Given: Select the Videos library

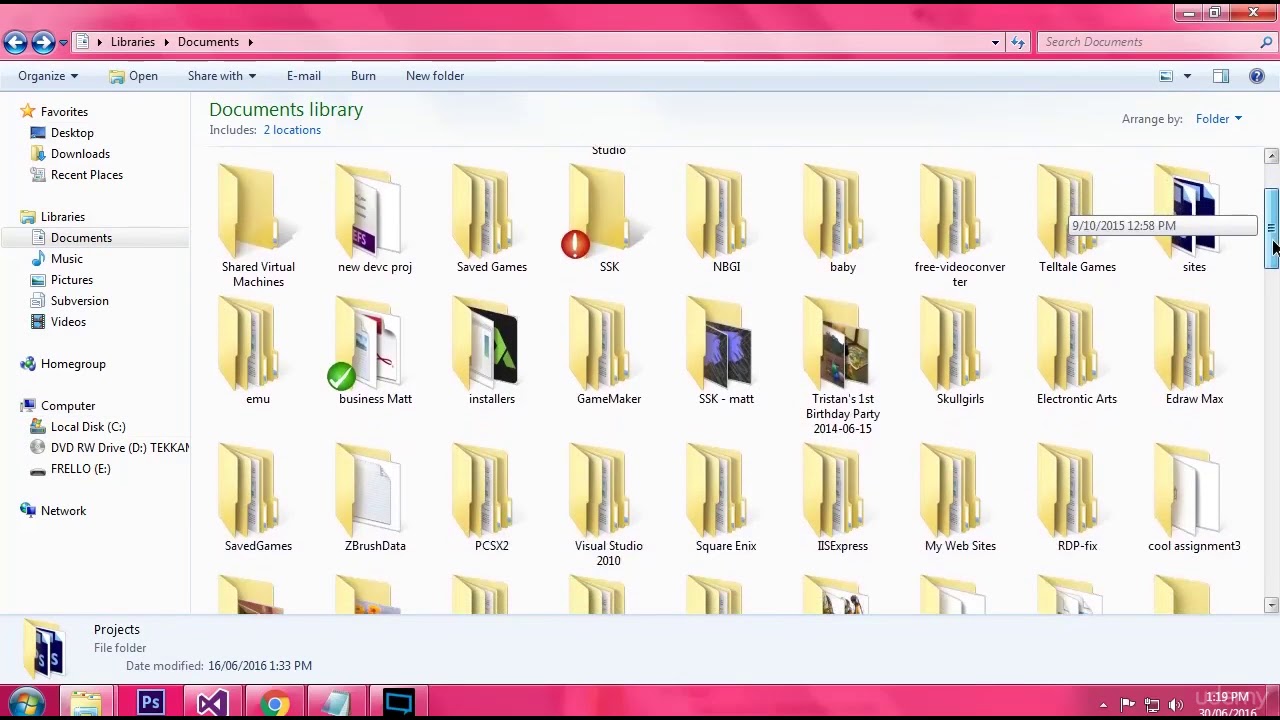Looking at the screenshot, I should click(x=68, y=322).
